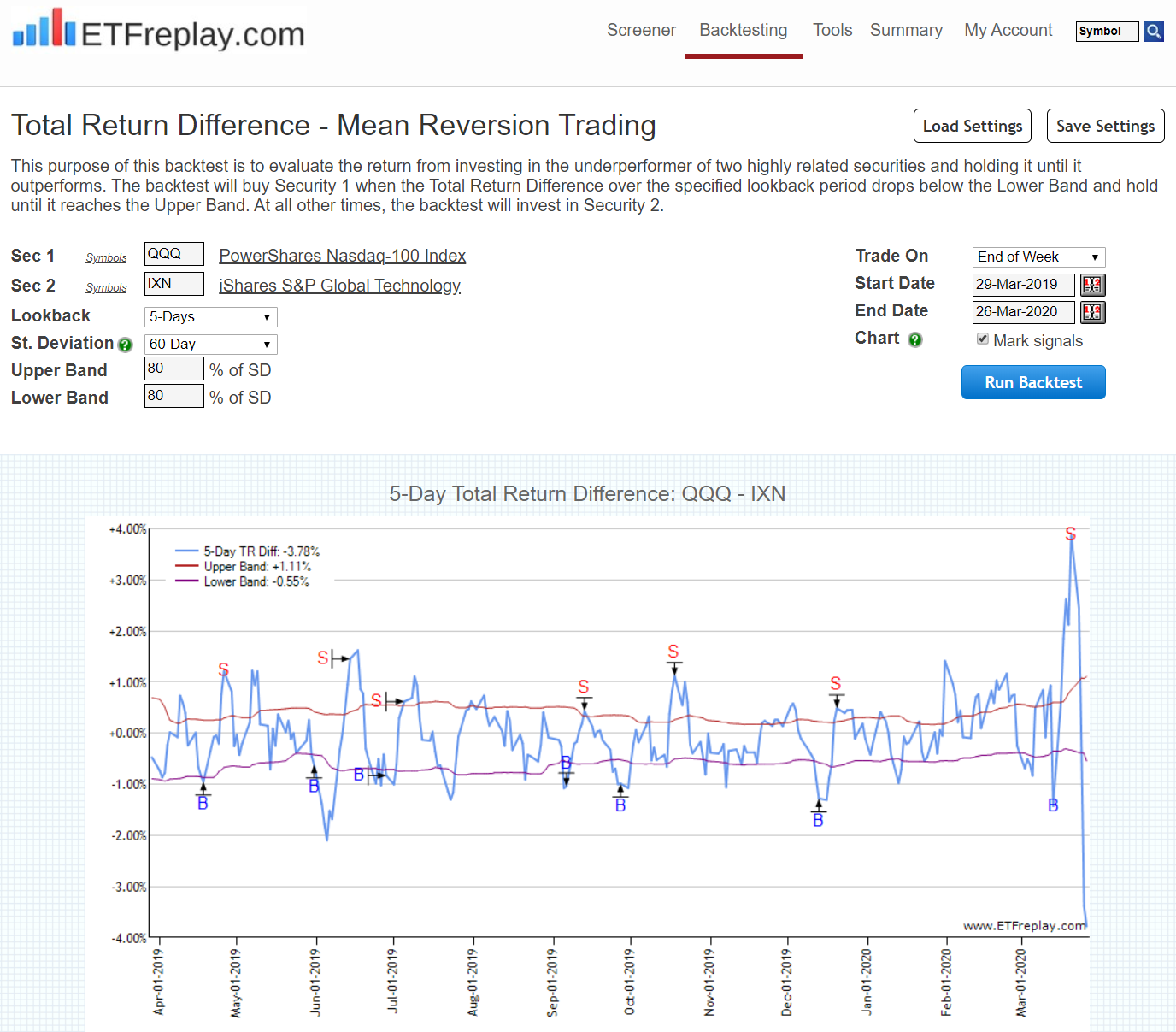Image resolution: width=1176 pixels, height=1032 pixels.
Task: Click the Apr-01-2019 x-axis label
Action: click(158, 982)
